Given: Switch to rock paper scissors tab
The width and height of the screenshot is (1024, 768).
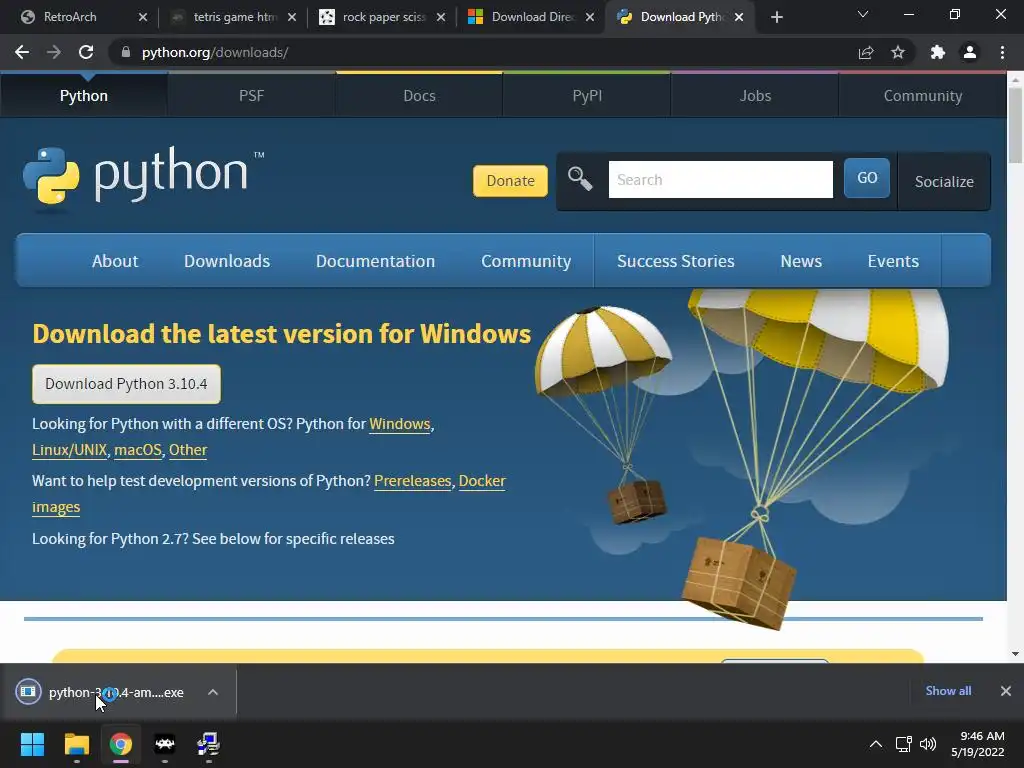Looking at the screenshot, I should [x=384, y=17].
